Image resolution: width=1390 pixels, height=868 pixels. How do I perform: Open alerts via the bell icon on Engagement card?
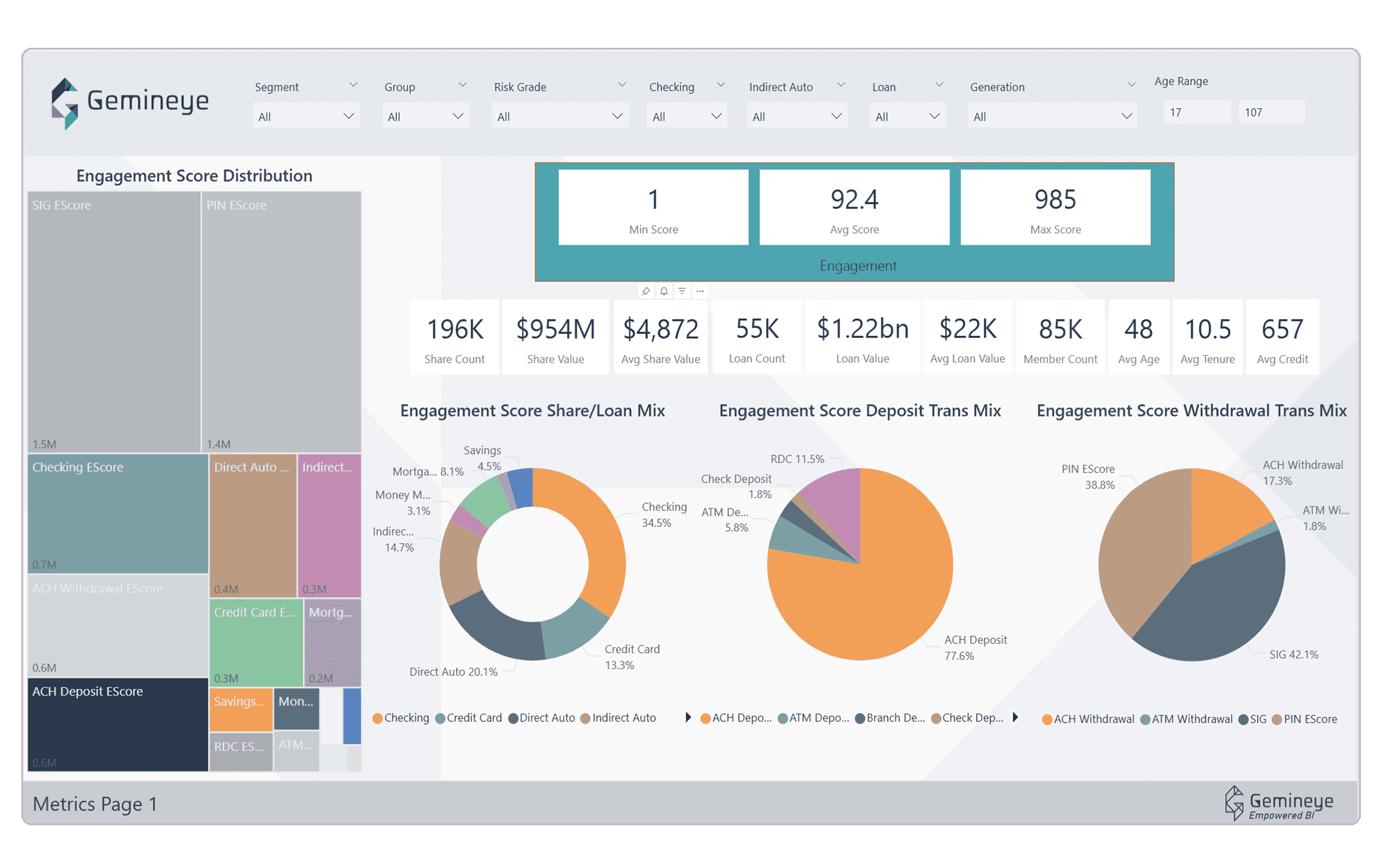tap(664, 291)
